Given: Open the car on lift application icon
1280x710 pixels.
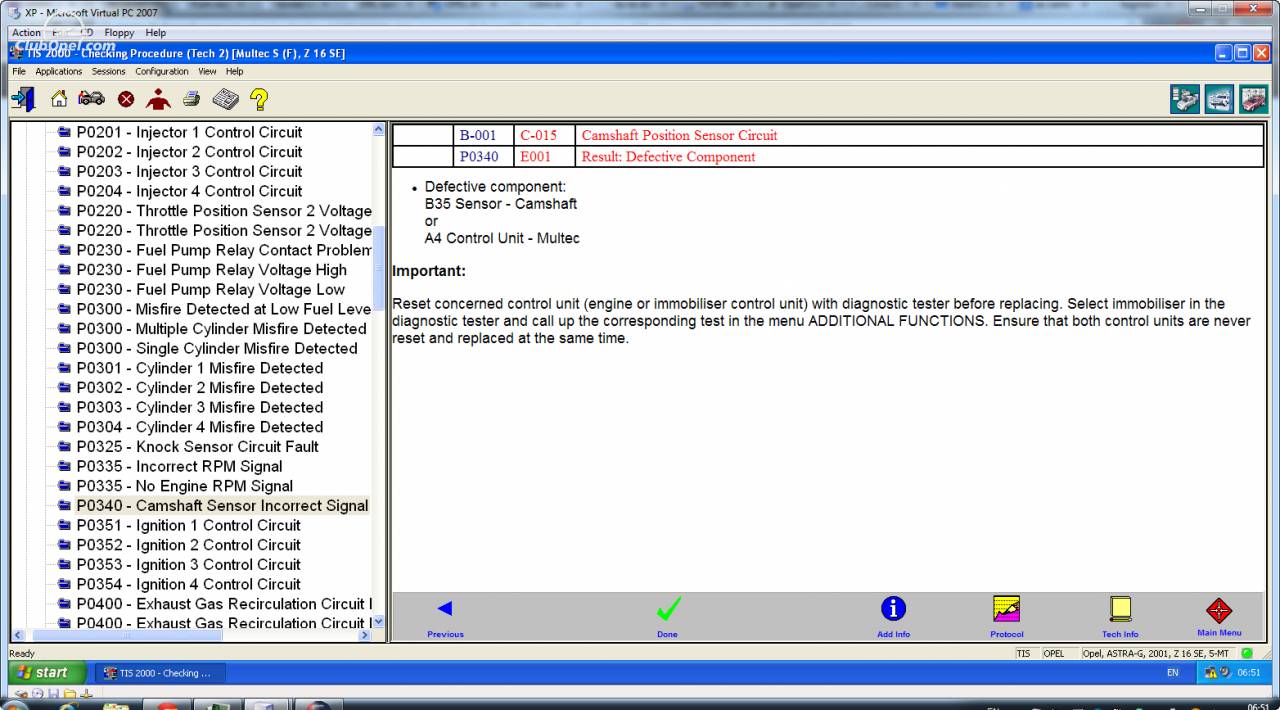Looking at the screenshot, I should click(1220, 99).
